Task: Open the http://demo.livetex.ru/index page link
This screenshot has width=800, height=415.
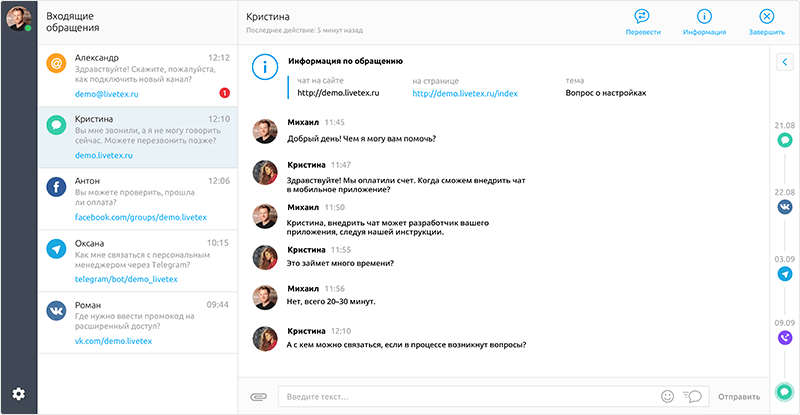Action: coord(464,93)
